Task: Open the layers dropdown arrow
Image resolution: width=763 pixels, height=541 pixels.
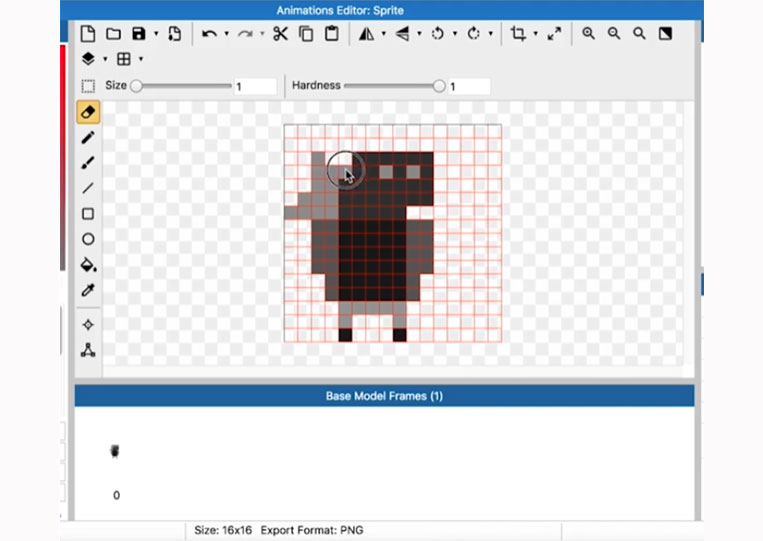Action: click(105, 59)
